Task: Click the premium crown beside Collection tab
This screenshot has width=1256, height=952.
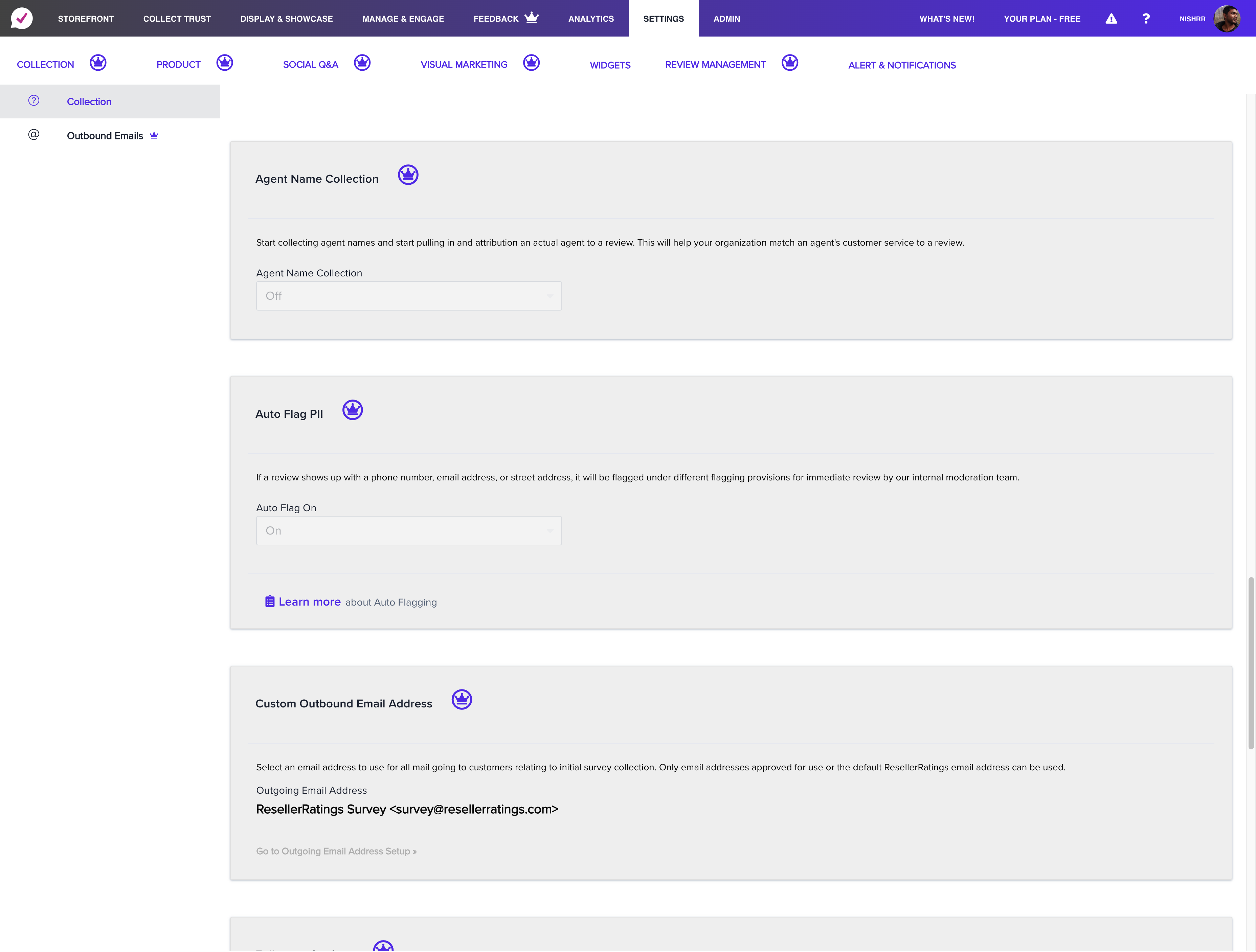Action: pyautogui.click(x=98, y=63)
